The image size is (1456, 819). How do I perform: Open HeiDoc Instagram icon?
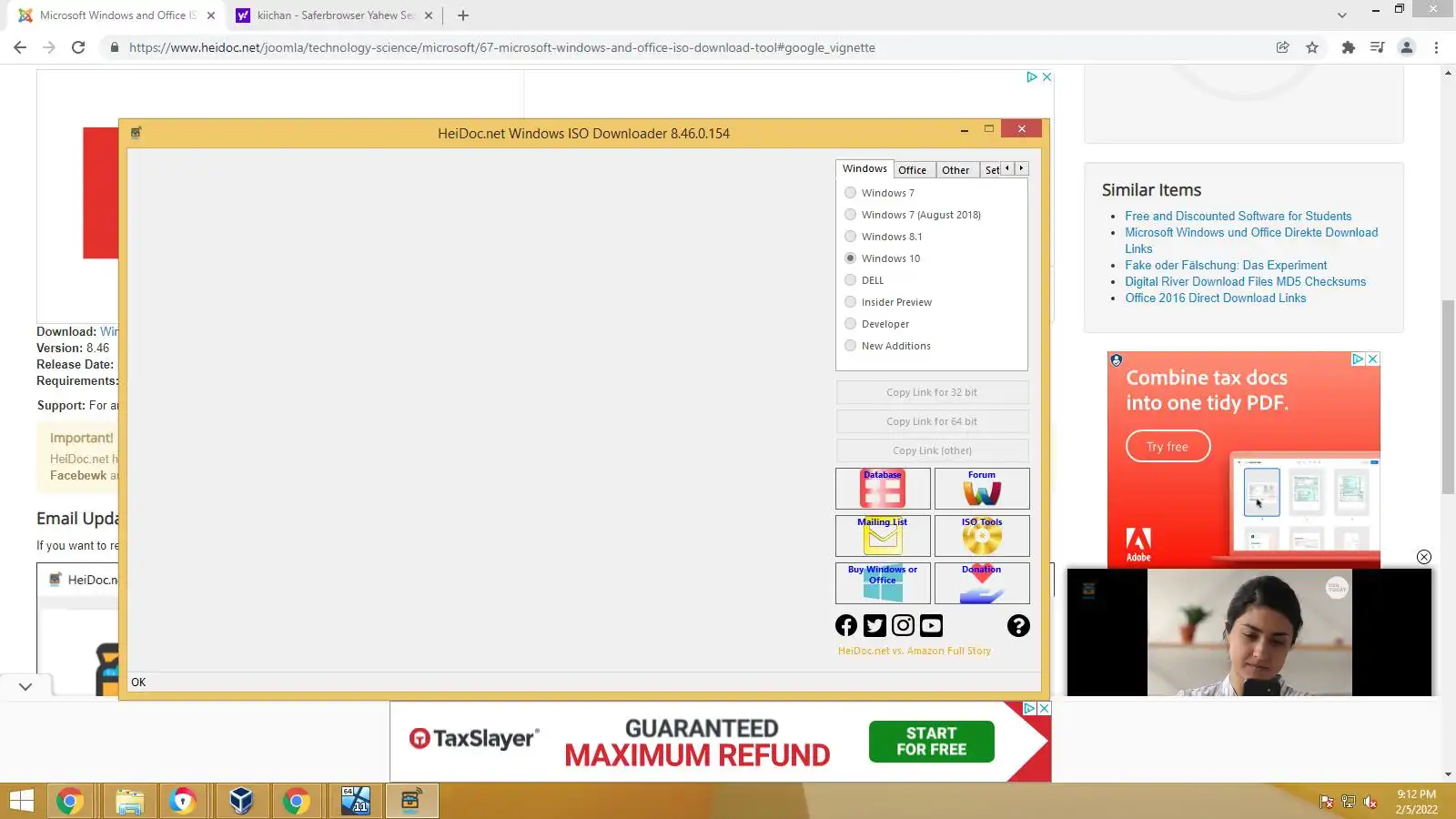(x=903, y=625)
